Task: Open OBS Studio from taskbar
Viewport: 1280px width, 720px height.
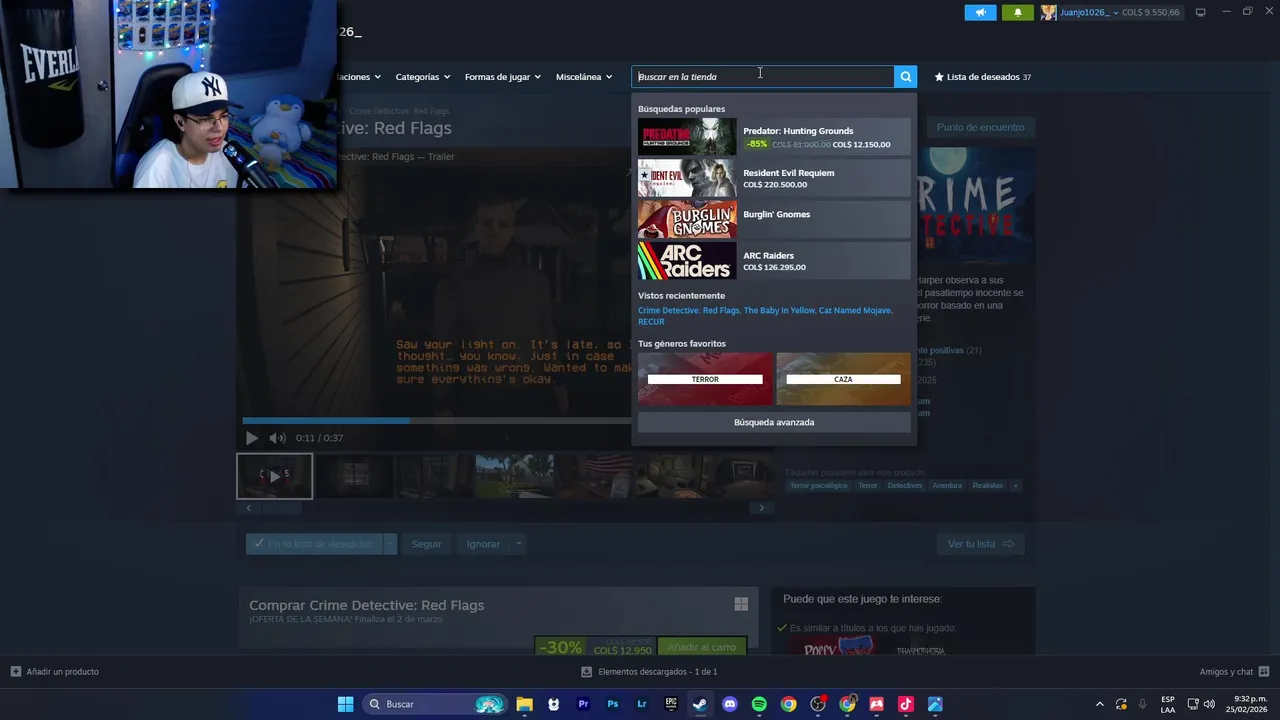Action: [x=818, y=704]
